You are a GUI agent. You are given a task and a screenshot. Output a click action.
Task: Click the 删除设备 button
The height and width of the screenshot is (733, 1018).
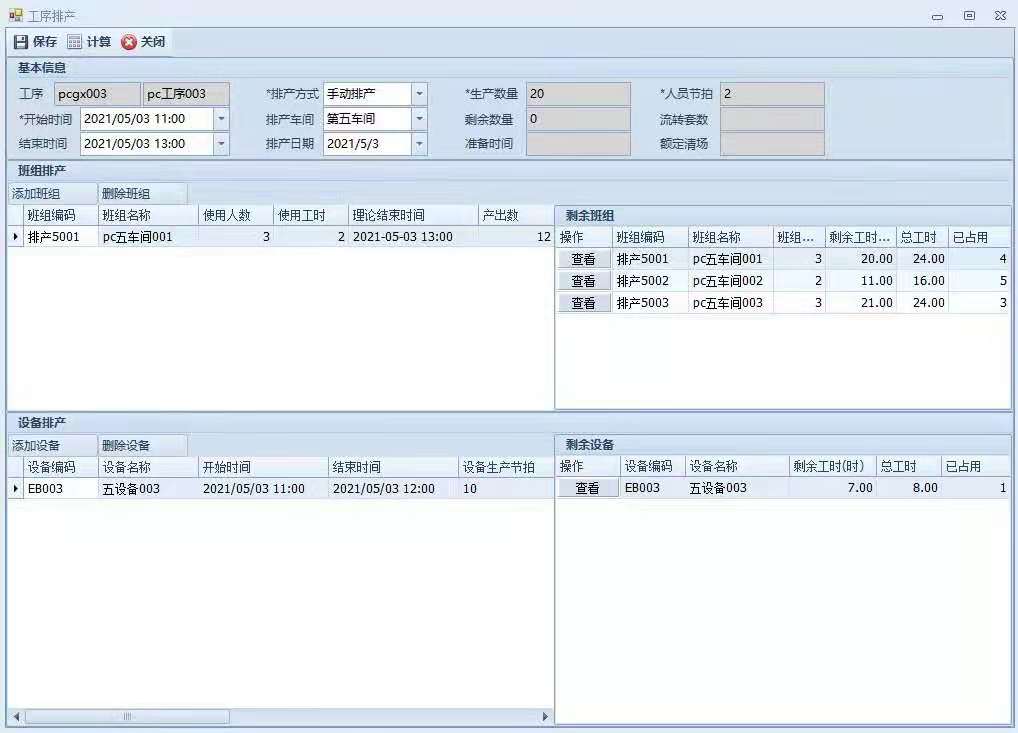click(x=126, y=445)
